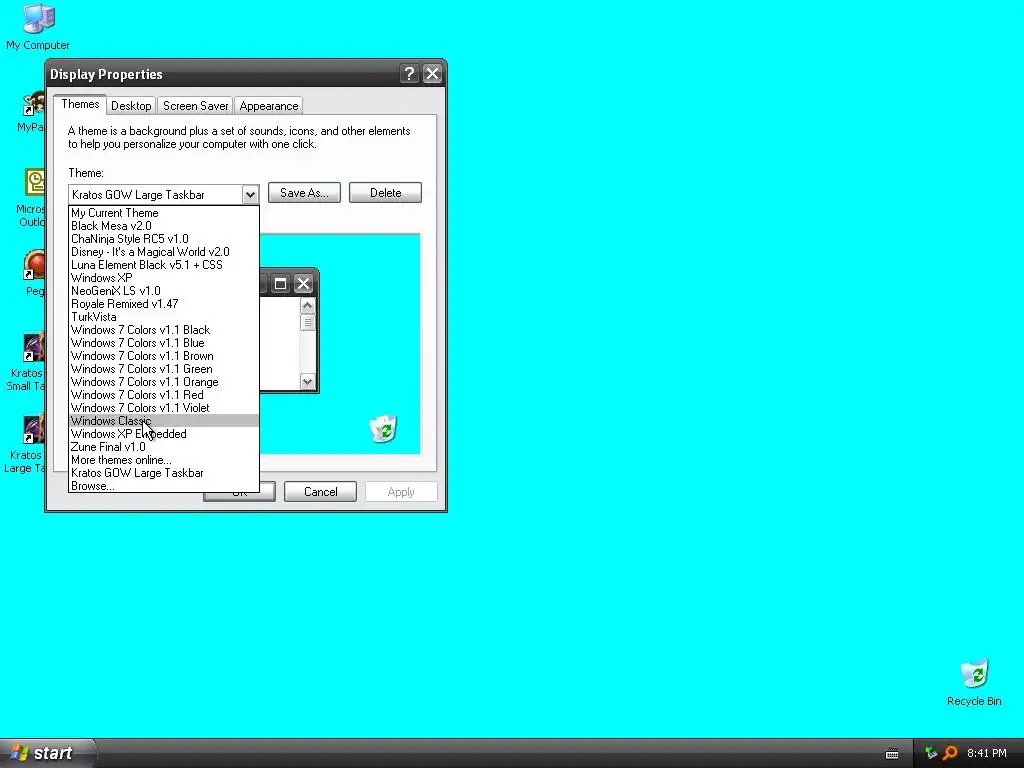Pick Windows 7 Colors v1.1 Blue
Viewport: 1024px width, 768px height.
point(164,343)
